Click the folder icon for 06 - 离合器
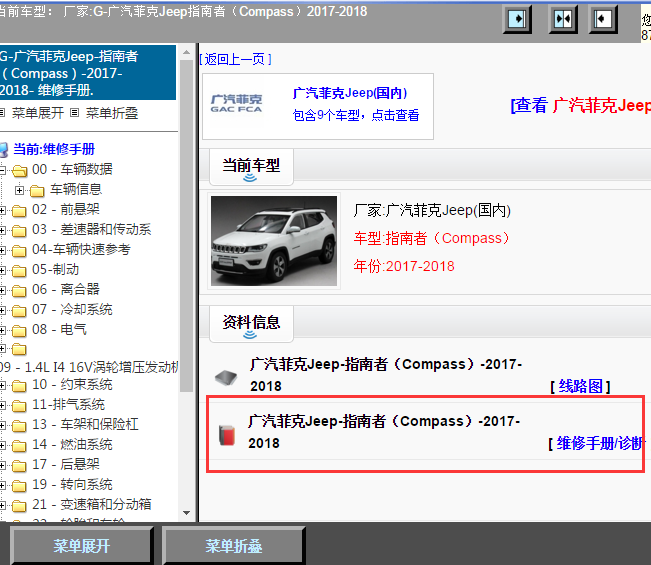Viewport: 651px width, 565px height. 19,291
